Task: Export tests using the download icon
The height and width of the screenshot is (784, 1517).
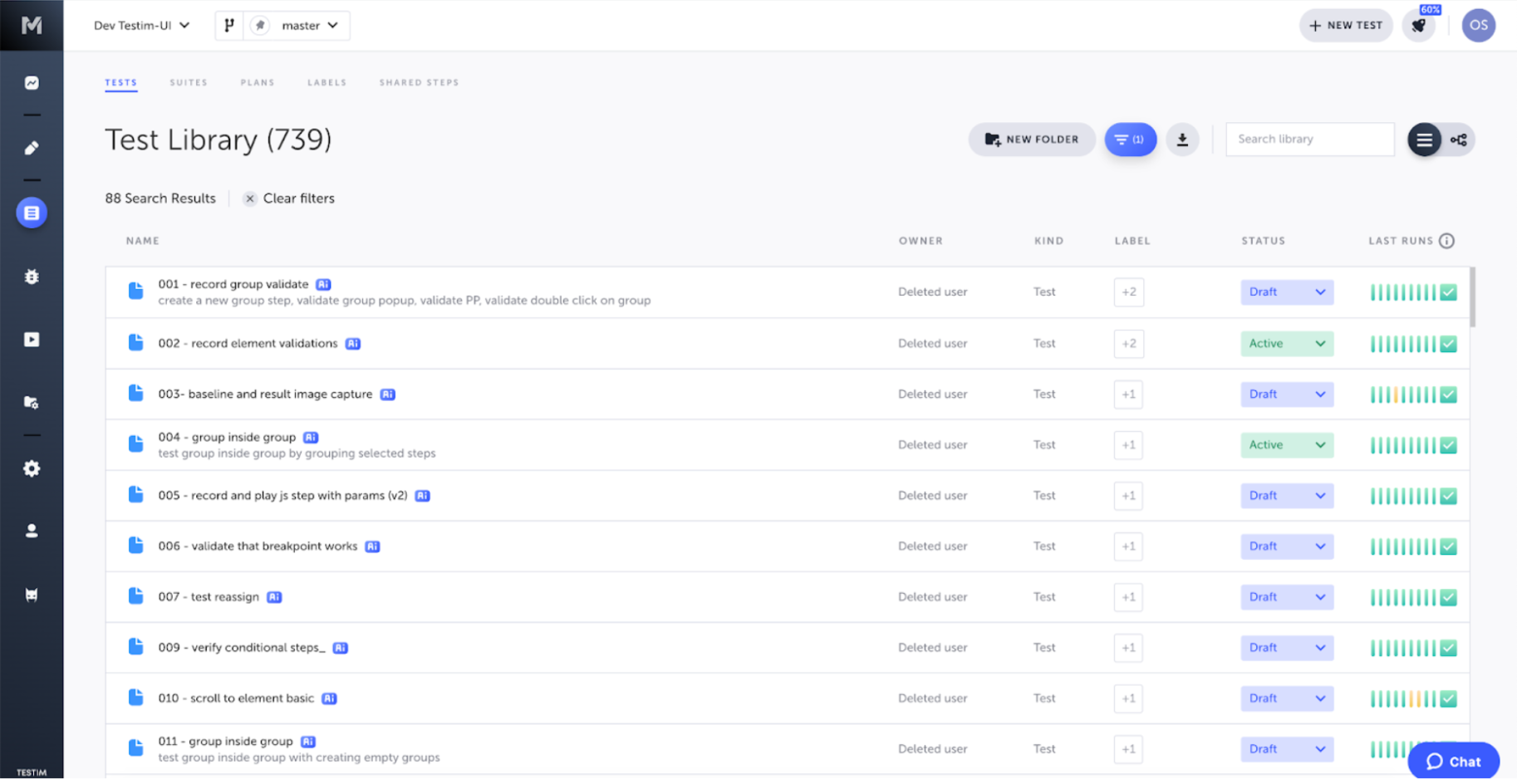Action: (x=1182, y=140)
